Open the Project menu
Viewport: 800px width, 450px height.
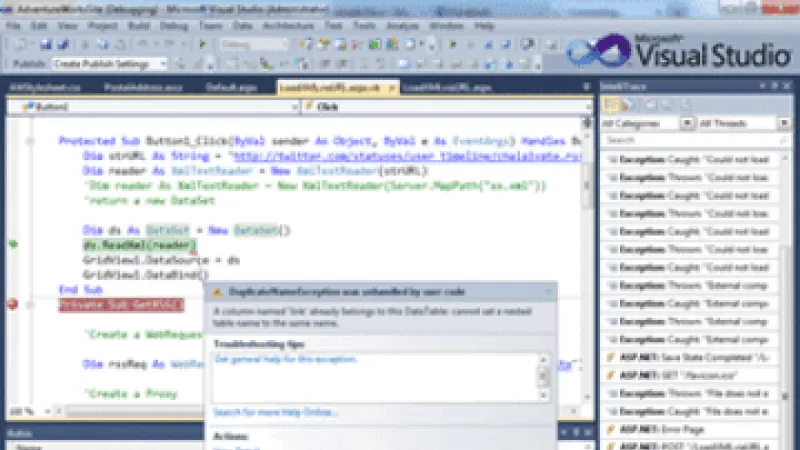[103, 26]
